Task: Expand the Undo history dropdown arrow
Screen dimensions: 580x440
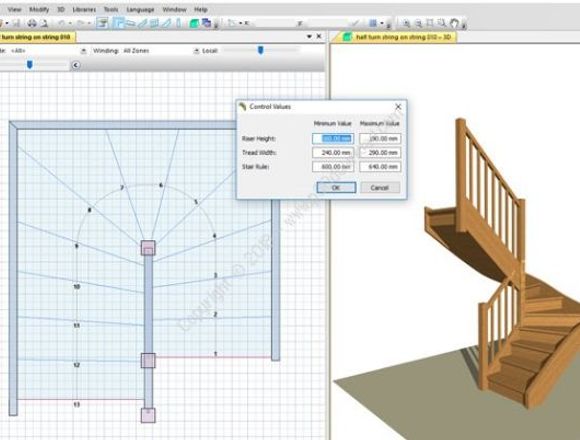Action: (x=70, y=23)
